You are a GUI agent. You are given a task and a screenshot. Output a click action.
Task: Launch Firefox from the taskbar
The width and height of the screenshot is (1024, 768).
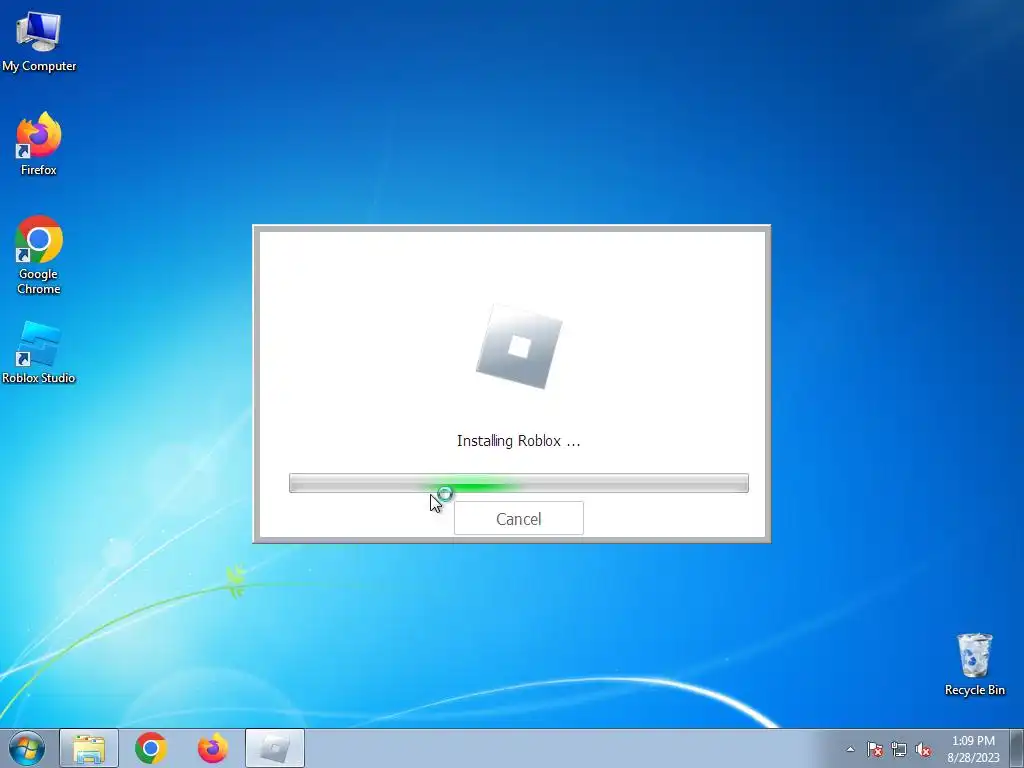[x=213, y=748]
